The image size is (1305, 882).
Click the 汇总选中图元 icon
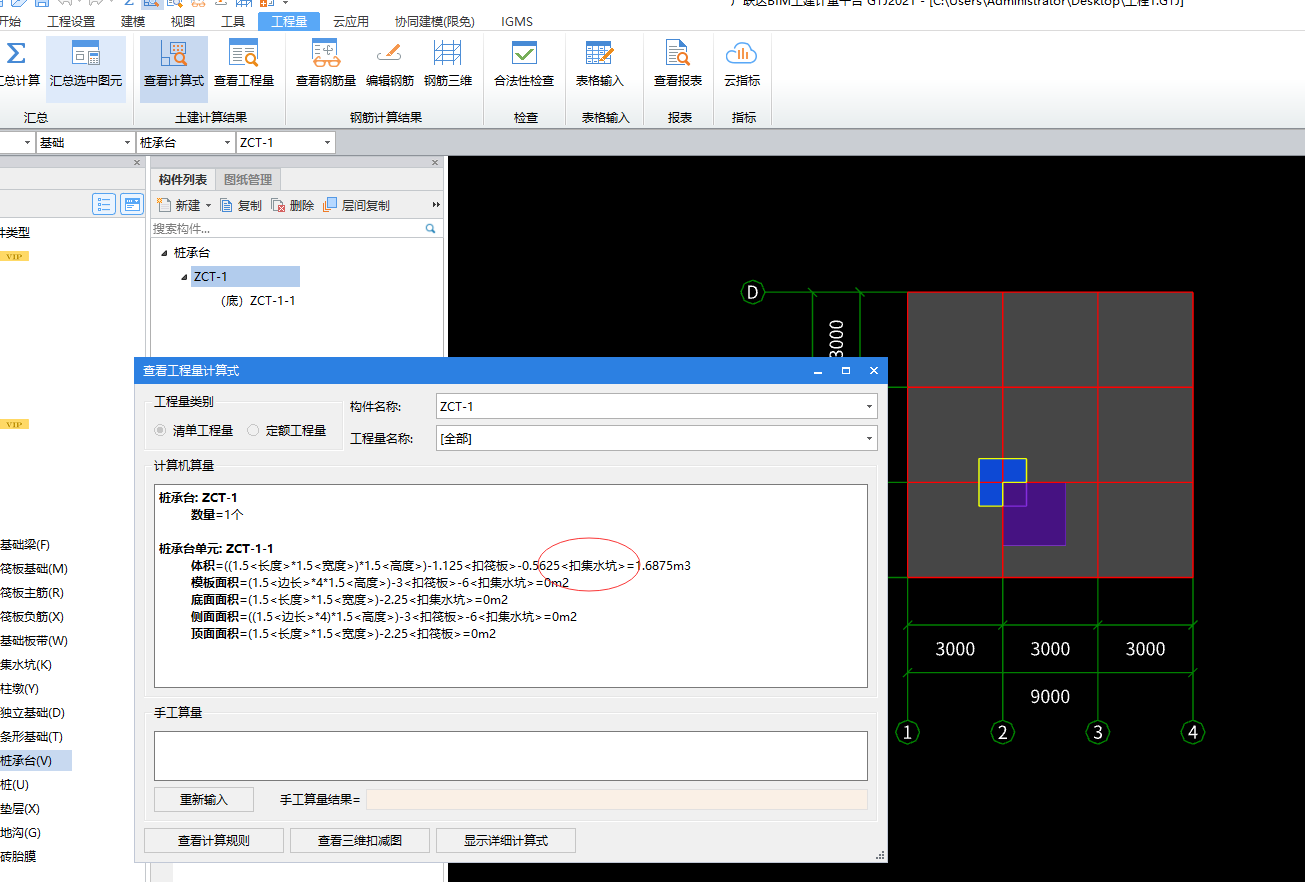tap(86, 54)
